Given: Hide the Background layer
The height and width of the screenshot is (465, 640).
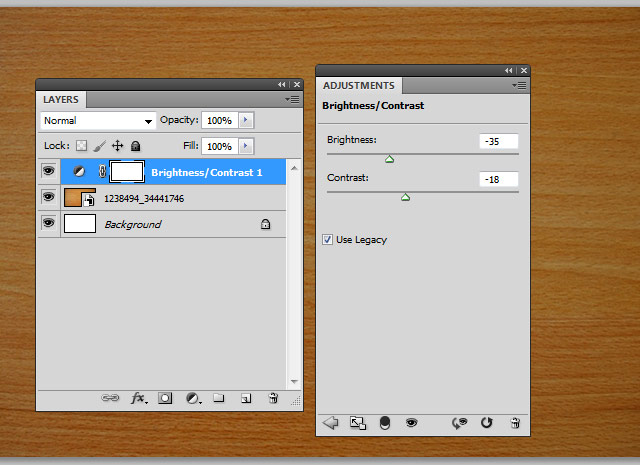Looking at the screenshot, I should tap(48, 224).
